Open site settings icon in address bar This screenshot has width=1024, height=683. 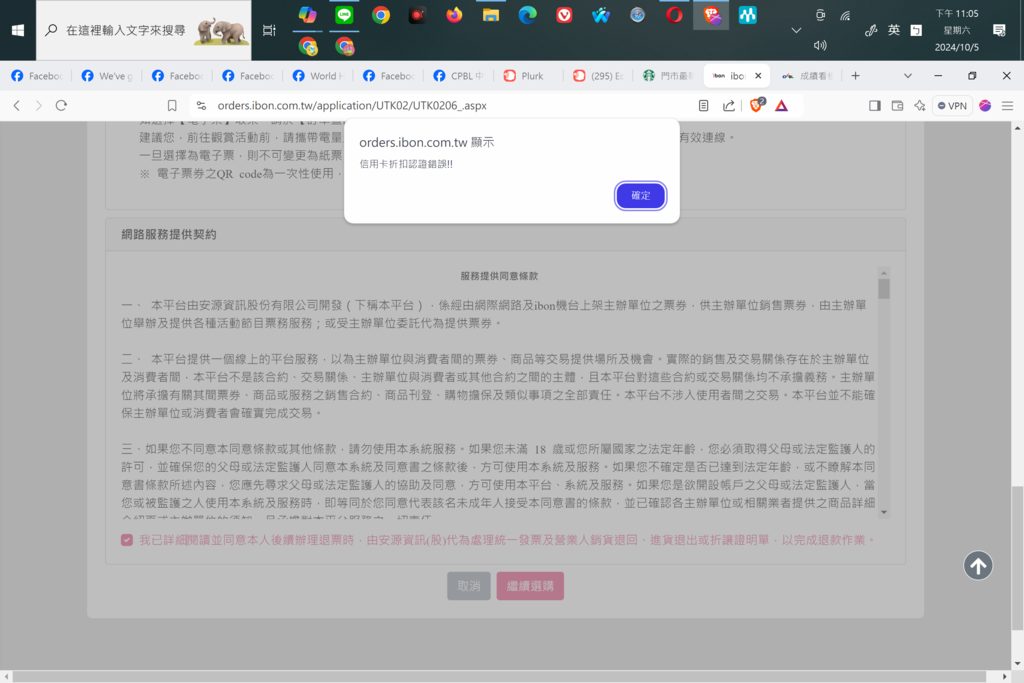click(201, 105)
